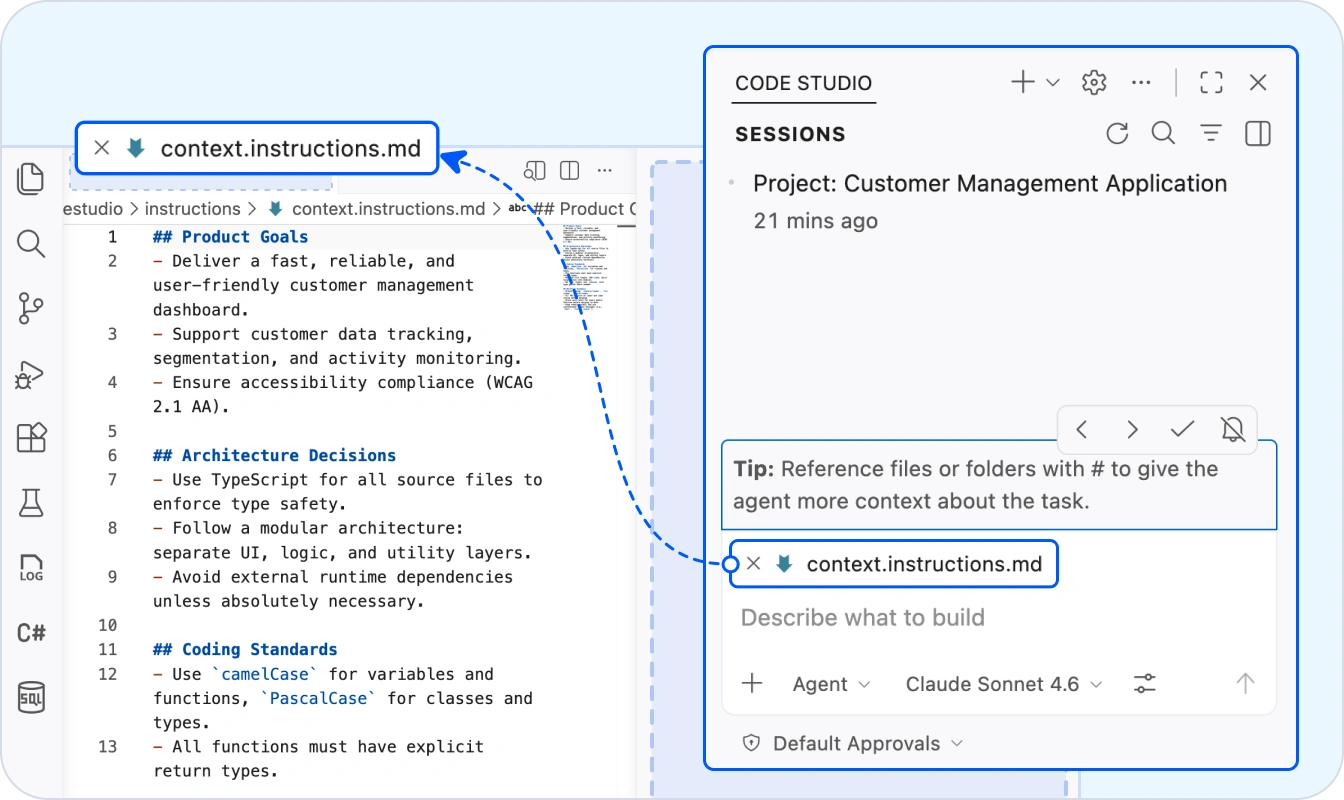
Task: Click line number 5 in the gutter
Action: [113, 431]
